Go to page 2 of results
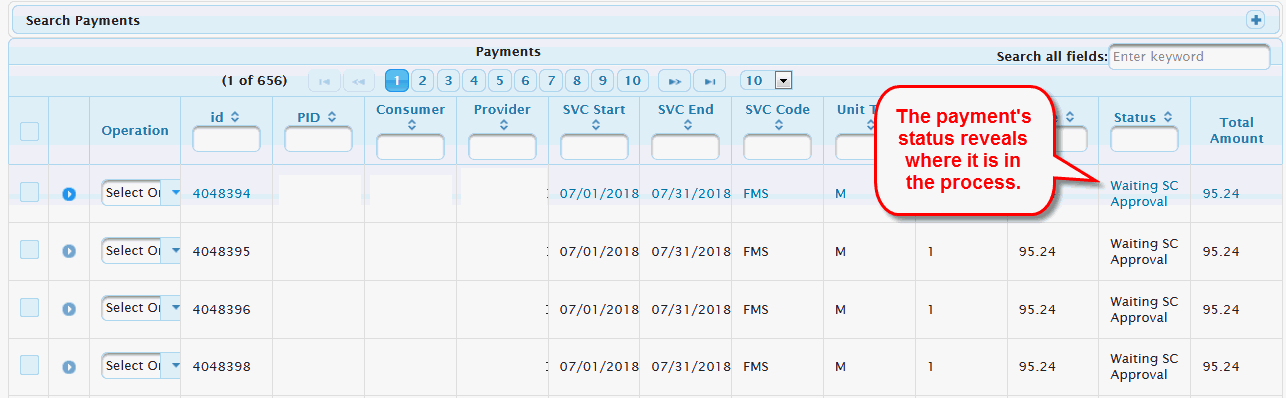The height and width of the screenshot is (398, 1286). coord(422,81)
